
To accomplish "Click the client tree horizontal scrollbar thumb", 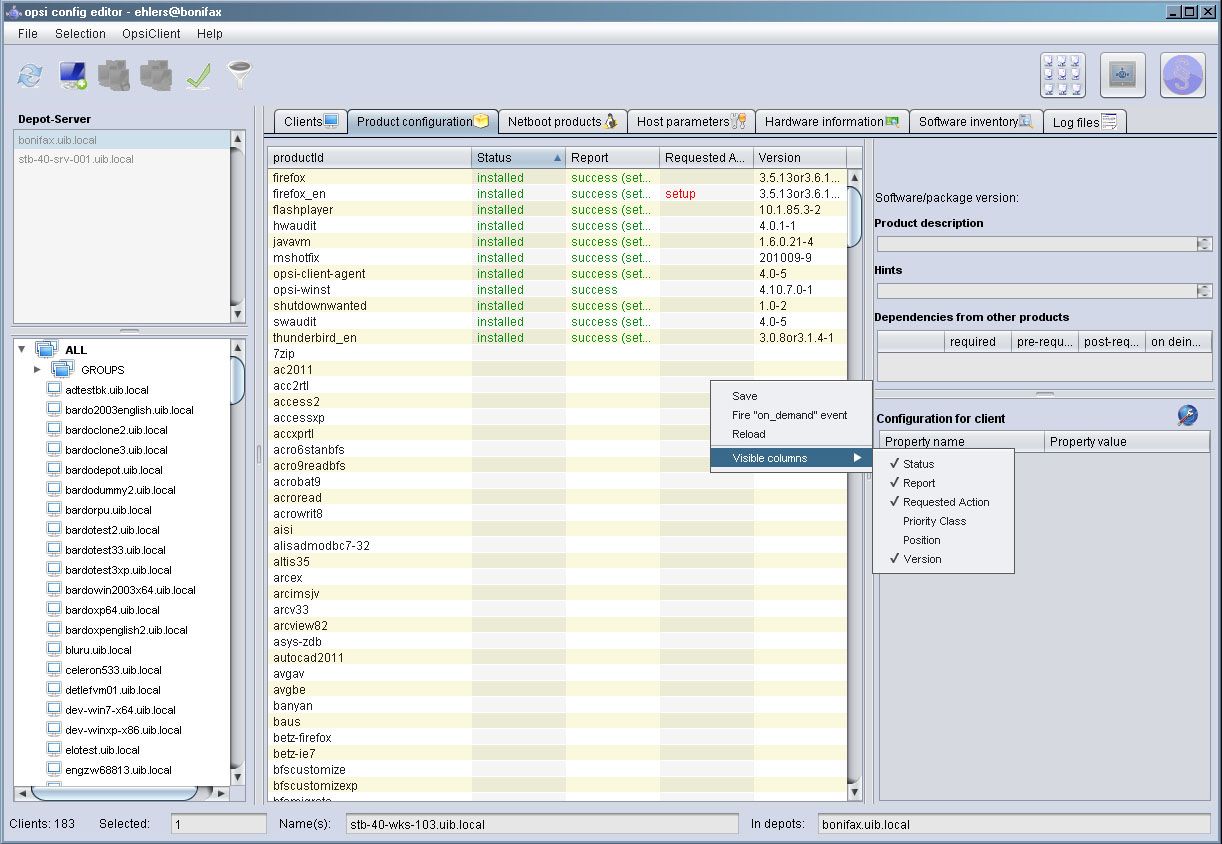I will 114,793.
